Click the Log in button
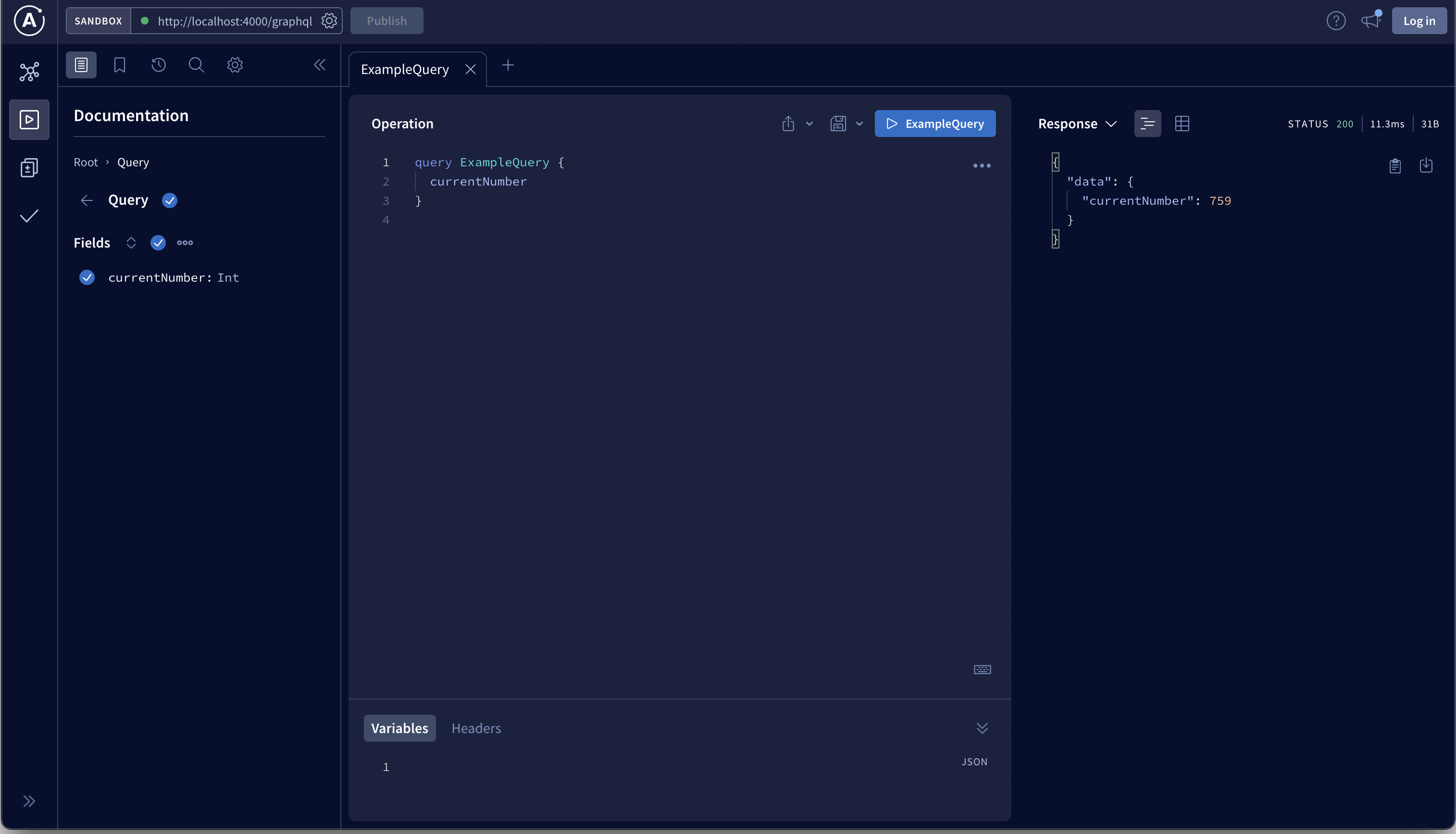The image size is (1456, 834). (1419, 21)
